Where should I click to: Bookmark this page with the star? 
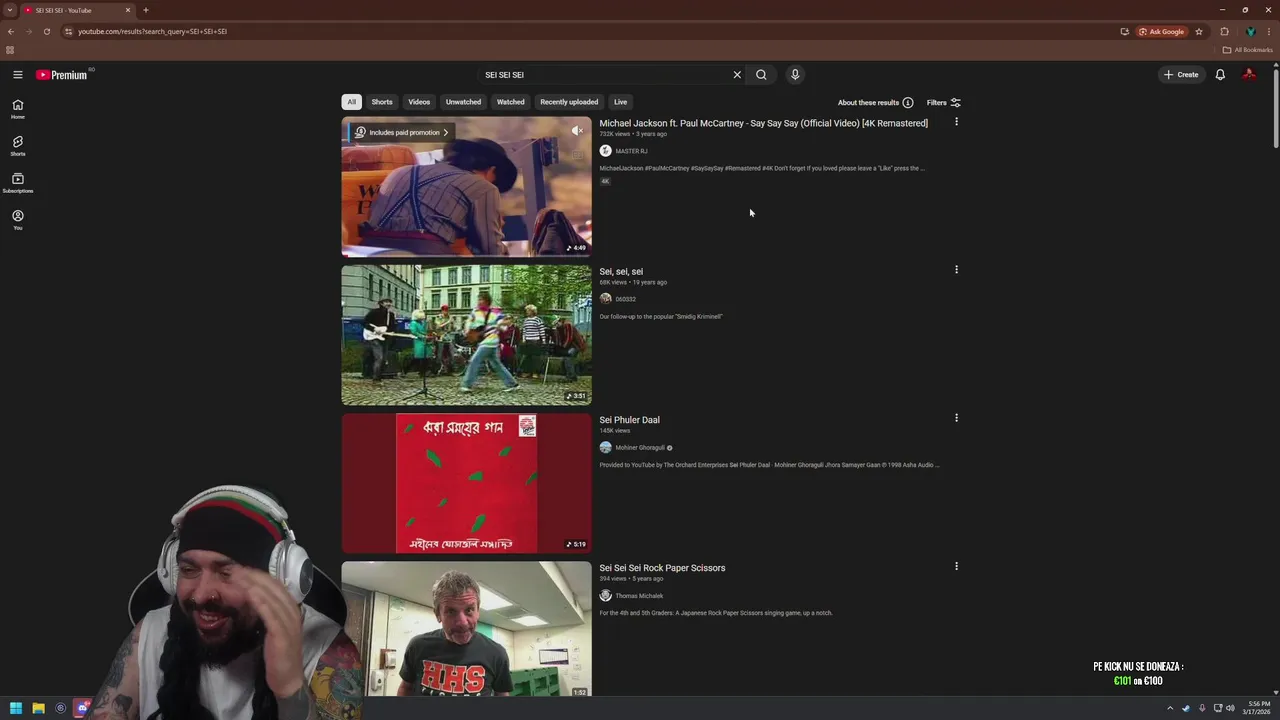click(1199, 31)
